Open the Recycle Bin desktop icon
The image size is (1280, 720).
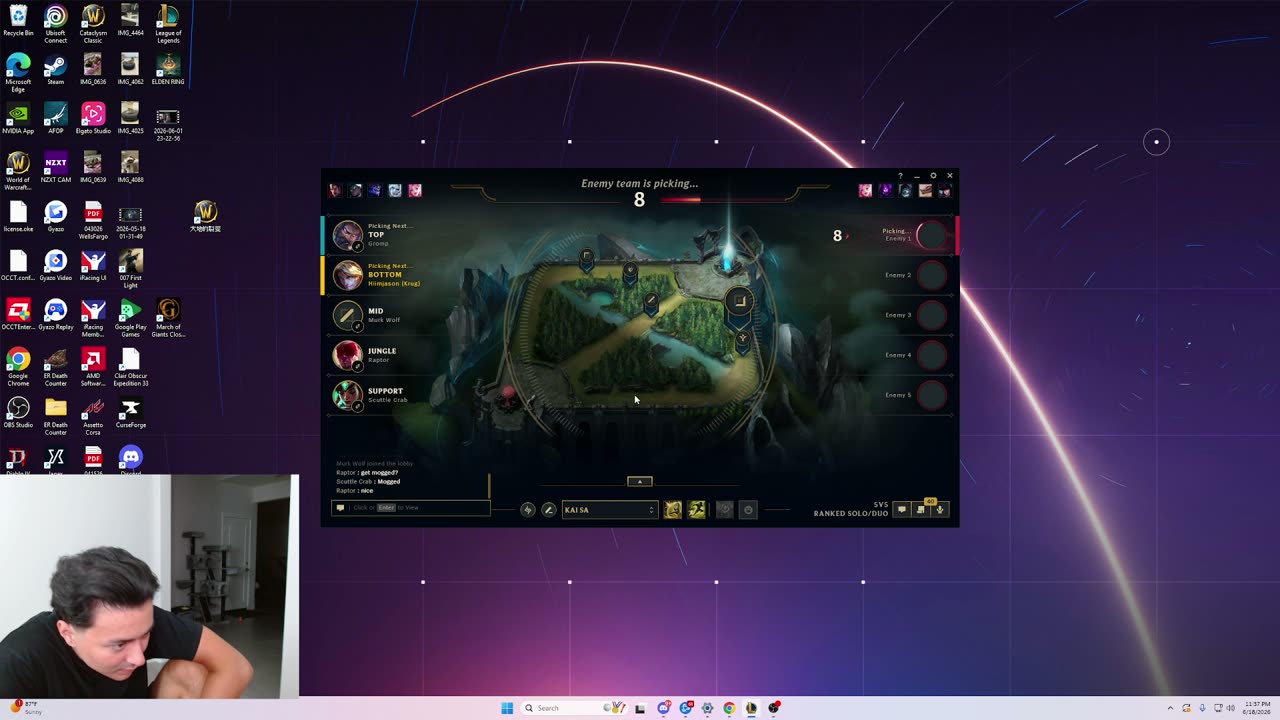point(18,21)
